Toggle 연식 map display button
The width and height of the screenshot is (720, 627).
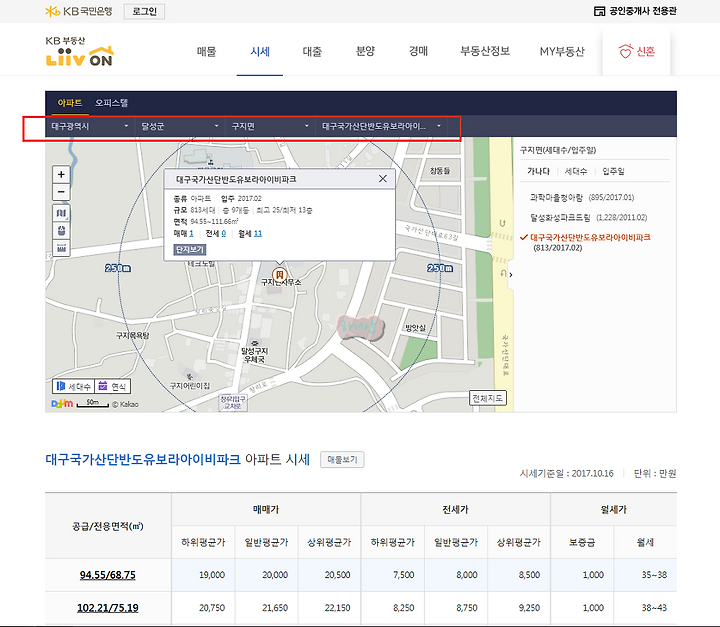pos(112,387)
